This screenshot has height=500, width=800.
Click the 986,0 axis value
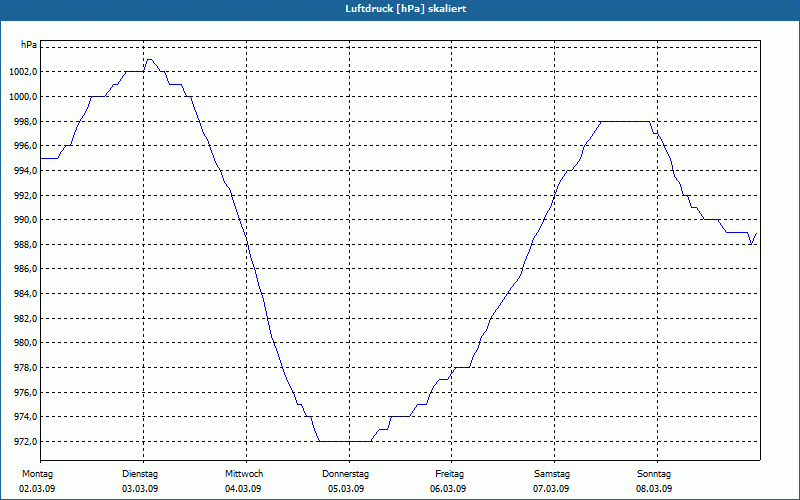pyautogui.click(x=26, y=269)
